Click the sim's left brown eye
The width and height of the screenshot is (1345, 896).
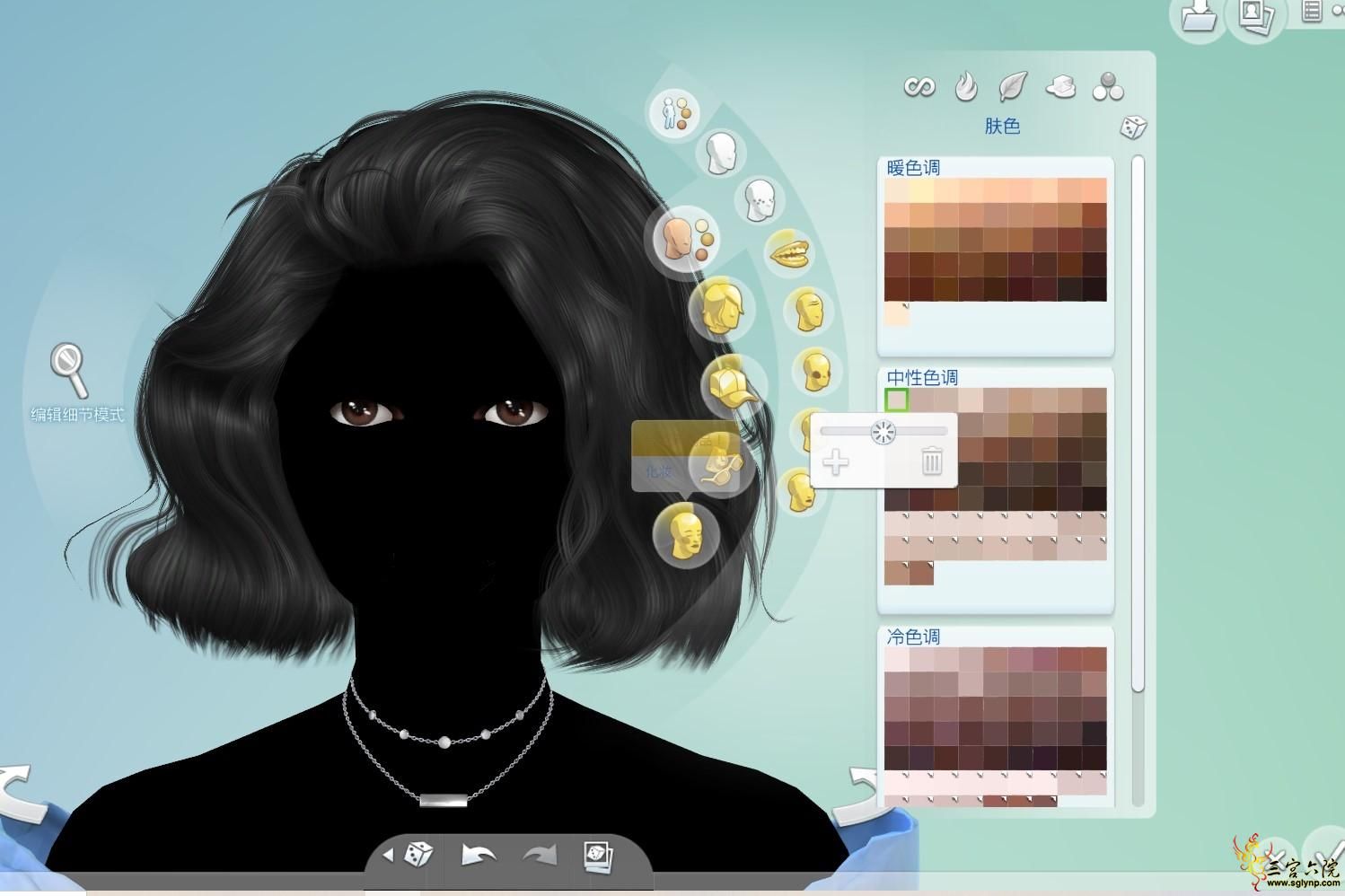pos(365,413)
